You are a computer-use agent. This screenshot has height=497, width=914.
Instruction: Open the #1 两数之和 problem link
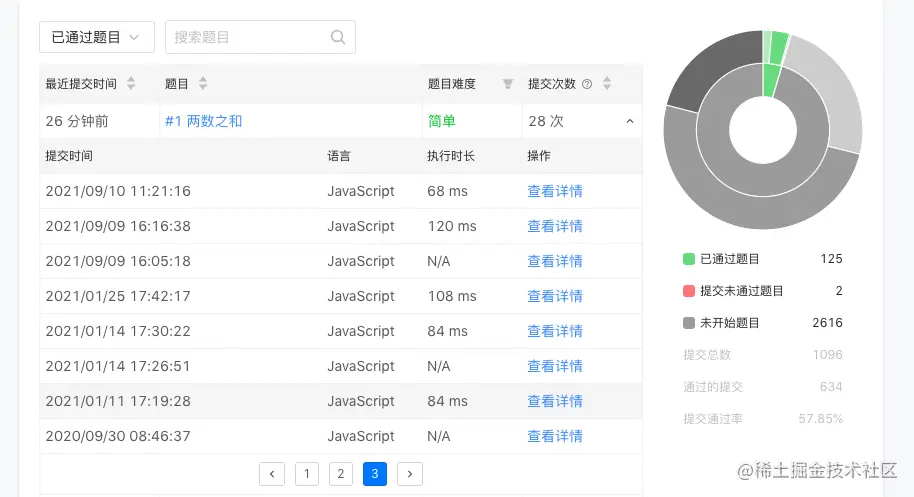[203, 121]
